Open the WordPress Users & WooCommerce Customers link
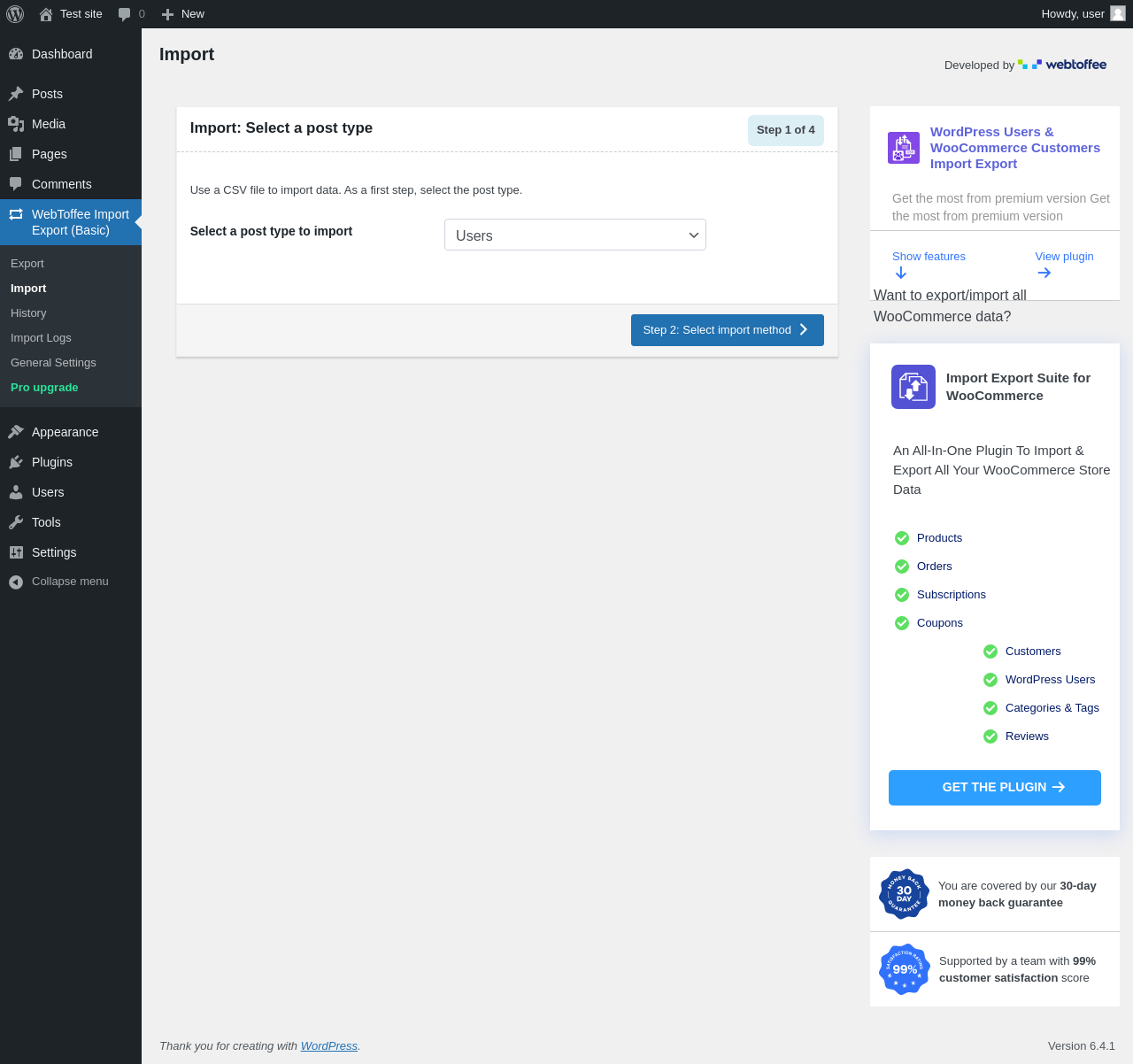The height and width of the screenshot is (1064, 1133). click(1015, 148)
